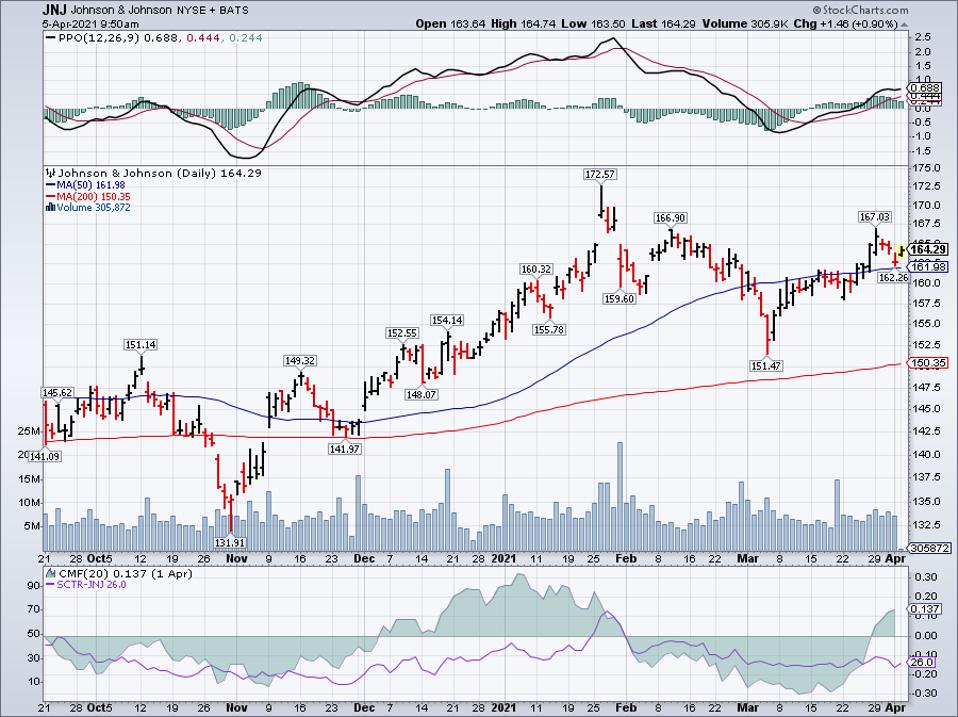Click the 'Chg +1.46 (+0.90%)' value
This screenshot has width=958, height=717.
point(846,24)
